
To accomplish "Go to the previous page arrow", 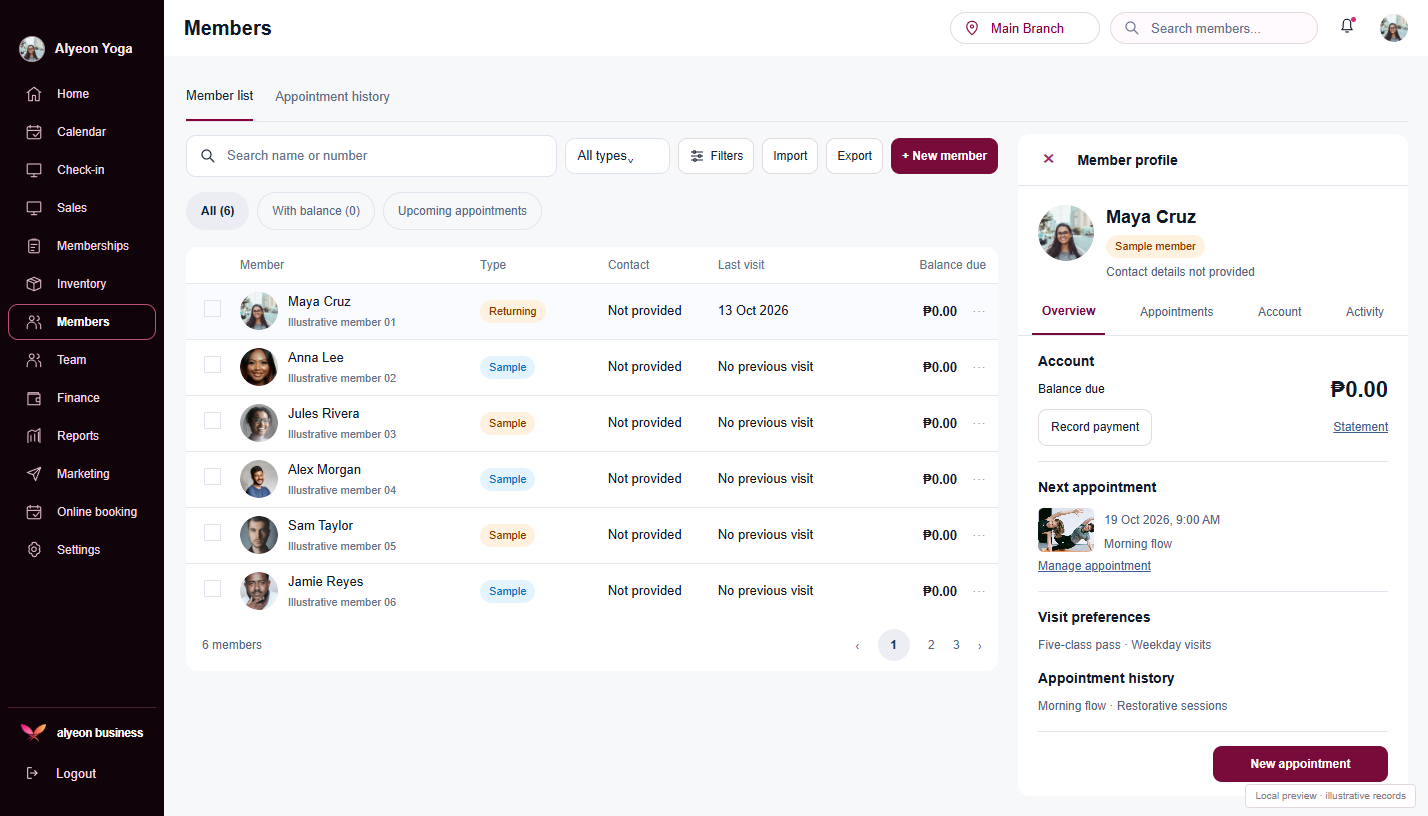I will click(x=857, y=646).
